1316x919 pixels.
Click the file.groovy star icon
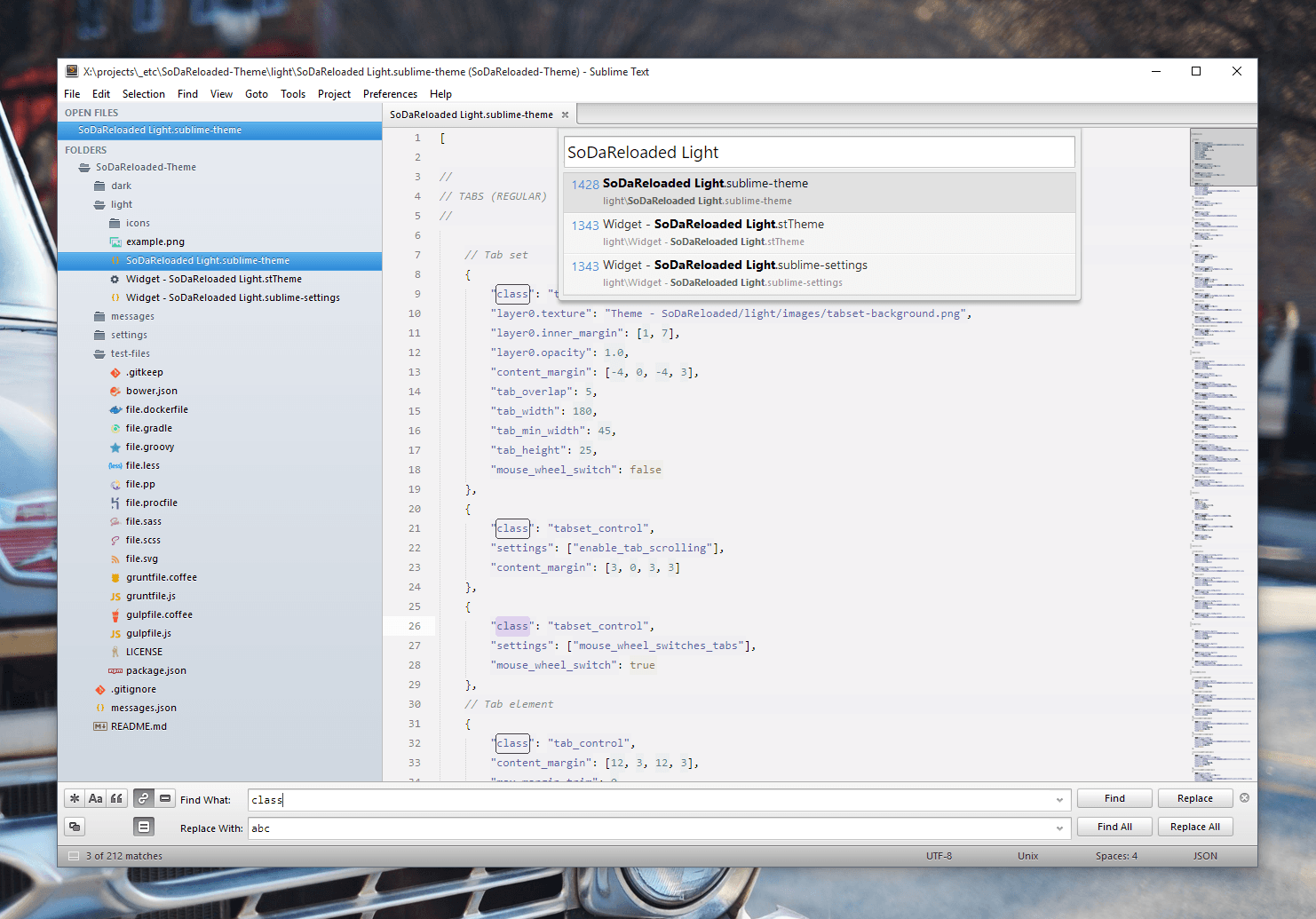(115, 447)
